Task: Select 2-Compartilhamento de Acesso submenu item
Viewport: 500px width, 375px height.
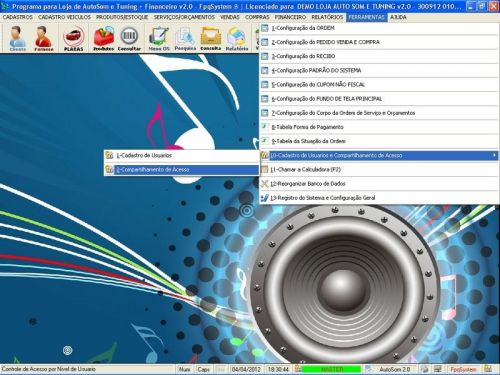Action: pyautogui.click(x=182, y=170)
